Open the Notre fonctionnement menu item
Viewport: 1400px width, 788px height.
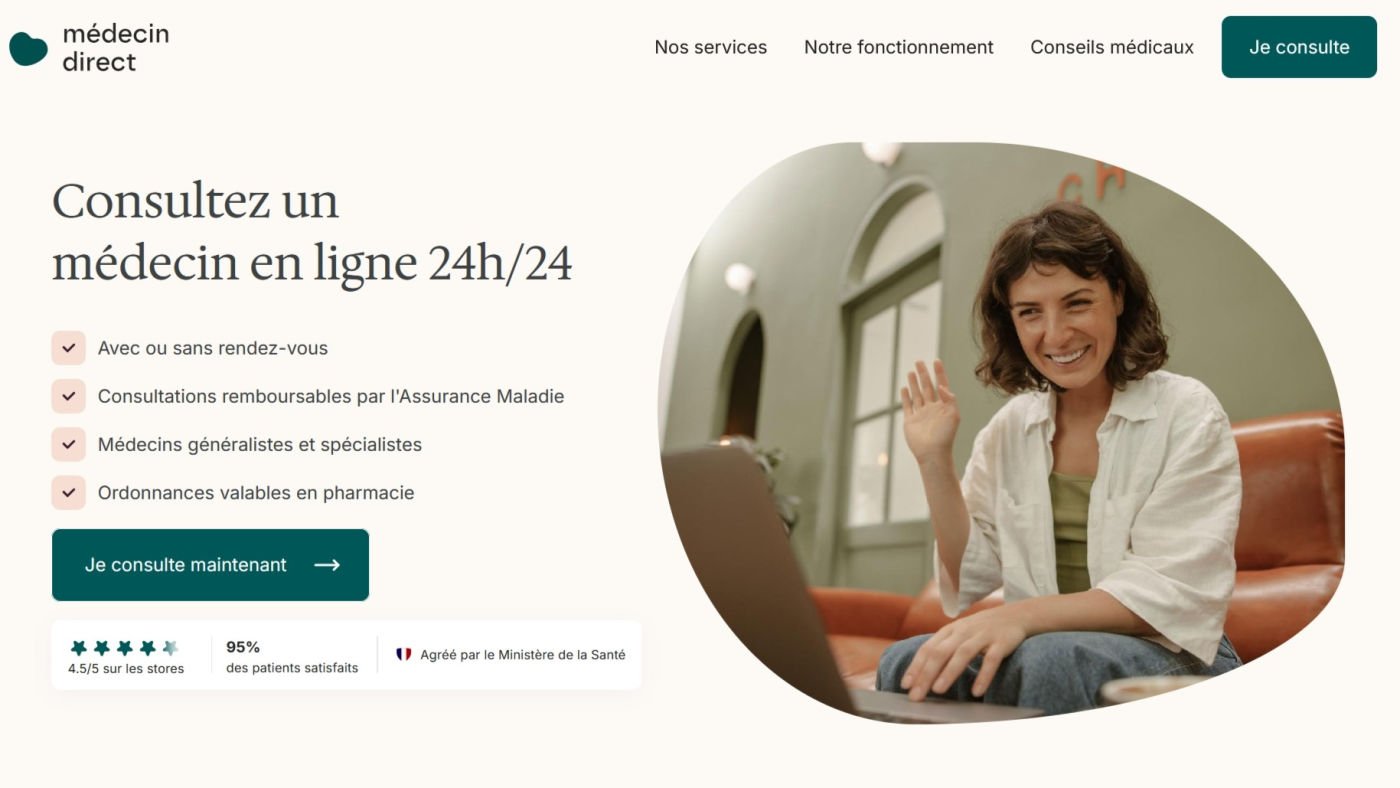899,47
